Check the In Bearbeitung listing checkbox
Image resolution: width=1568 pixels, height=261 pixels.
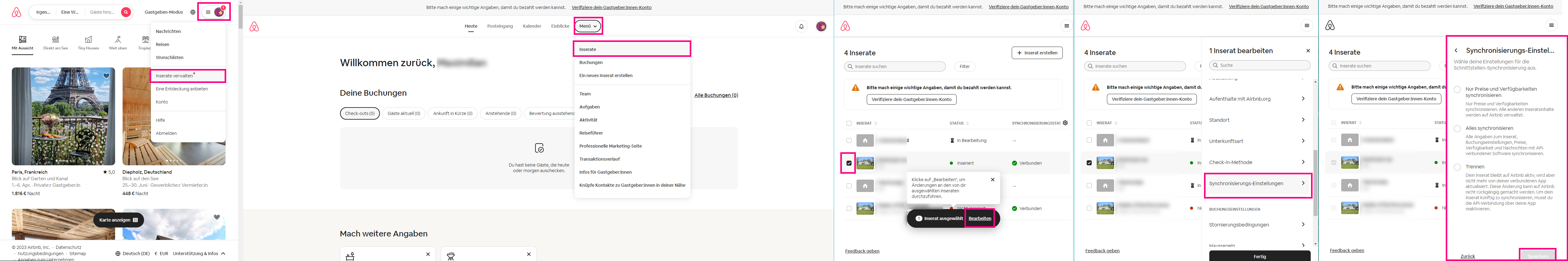849,140
